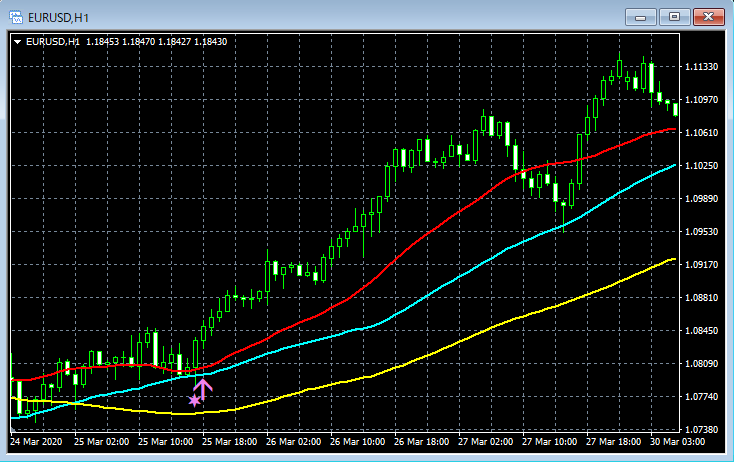Click the 26 Mar 18:00 time label

point(422,442)
